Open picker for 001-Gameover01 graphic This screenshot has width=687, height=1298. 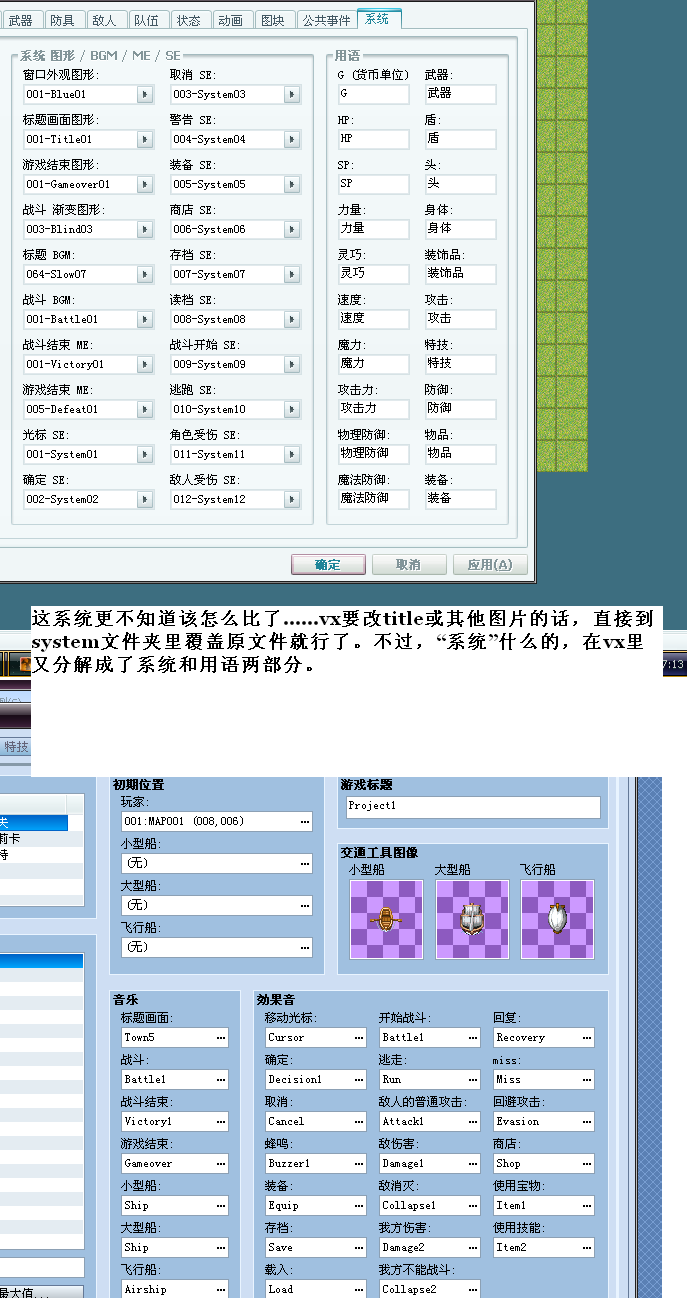point(145,184)
